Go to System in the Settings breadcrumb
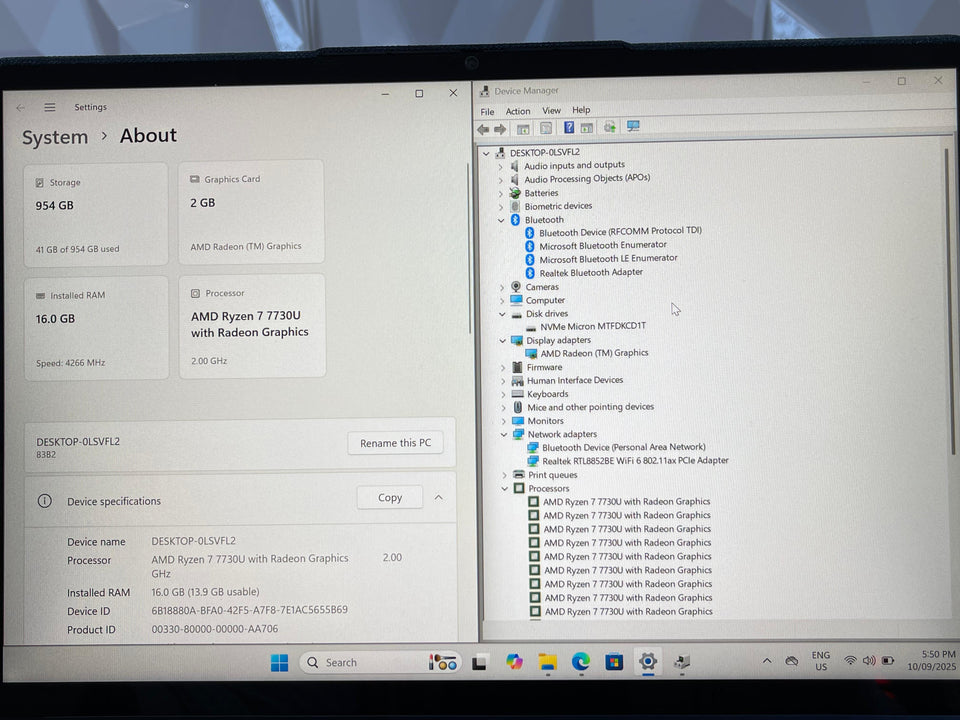The image size is (960, 720). [55, 137]
